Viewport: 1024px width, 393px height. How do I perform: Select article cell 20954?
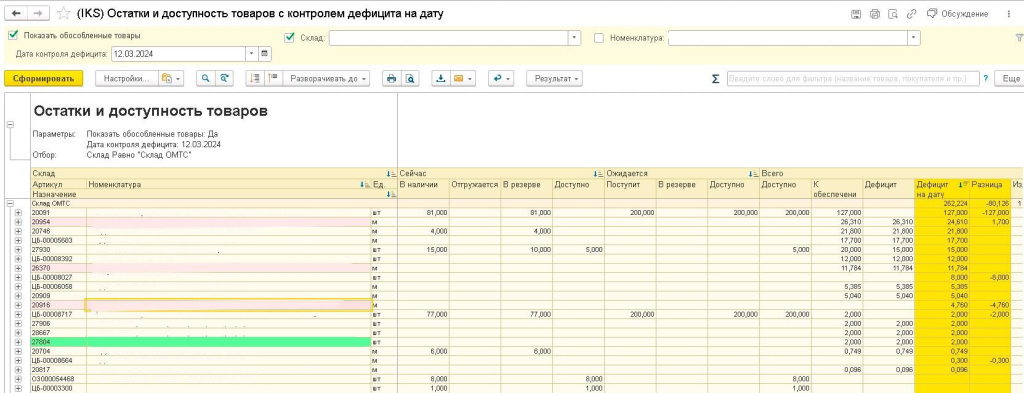pyautogui.click(x=58, y=222)
